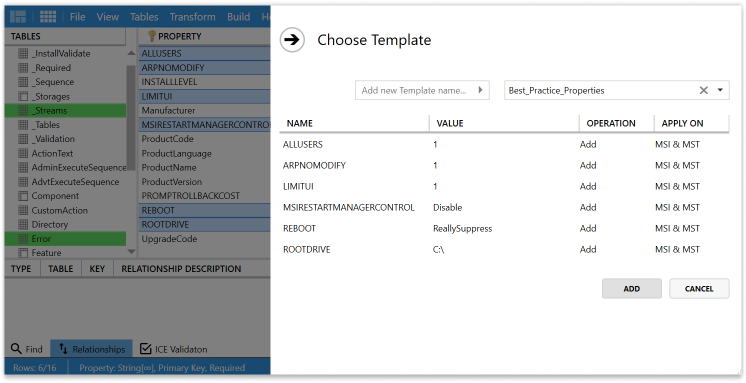Click the Find magnifier icon
The height and width of the screenshot is (383, 746).
pyautogui.click(x=16, y=348)
